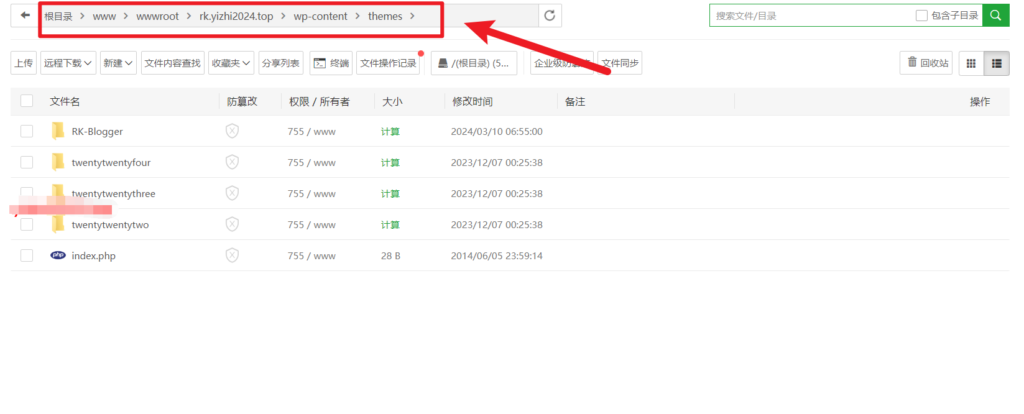
Task: Click the upload (上传) button
Action: pos(24,63)
